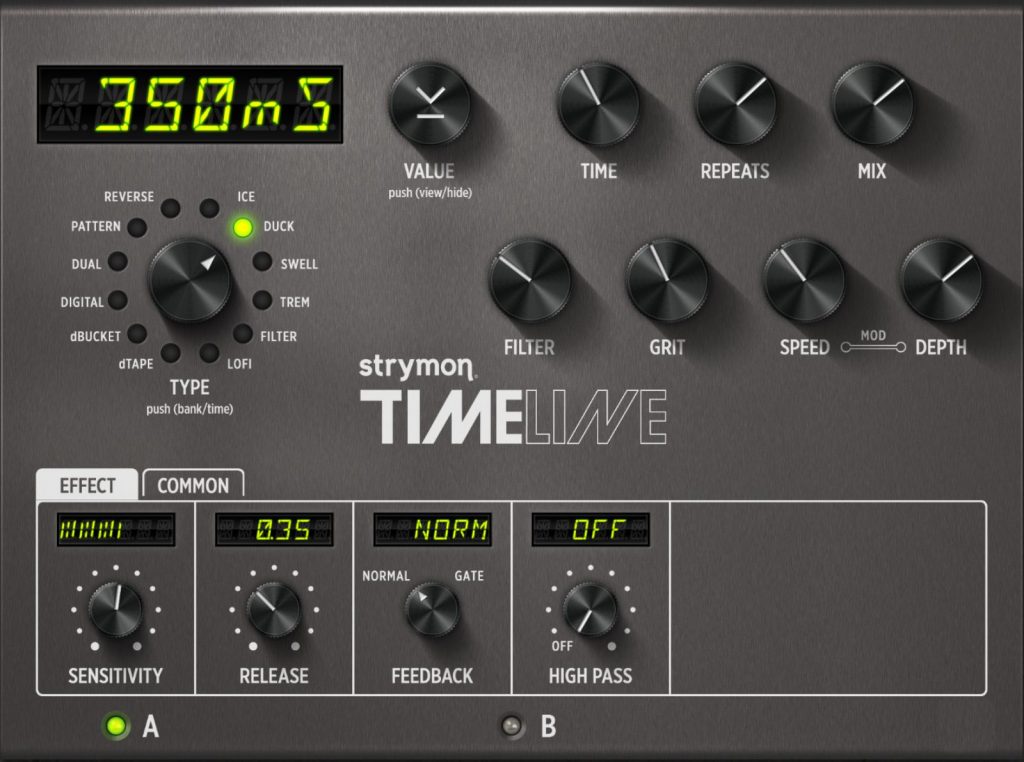This screenshot has width=1024, height=762.
Task: Click the HIGH PASS knob
Action: [x=590, y=609]
